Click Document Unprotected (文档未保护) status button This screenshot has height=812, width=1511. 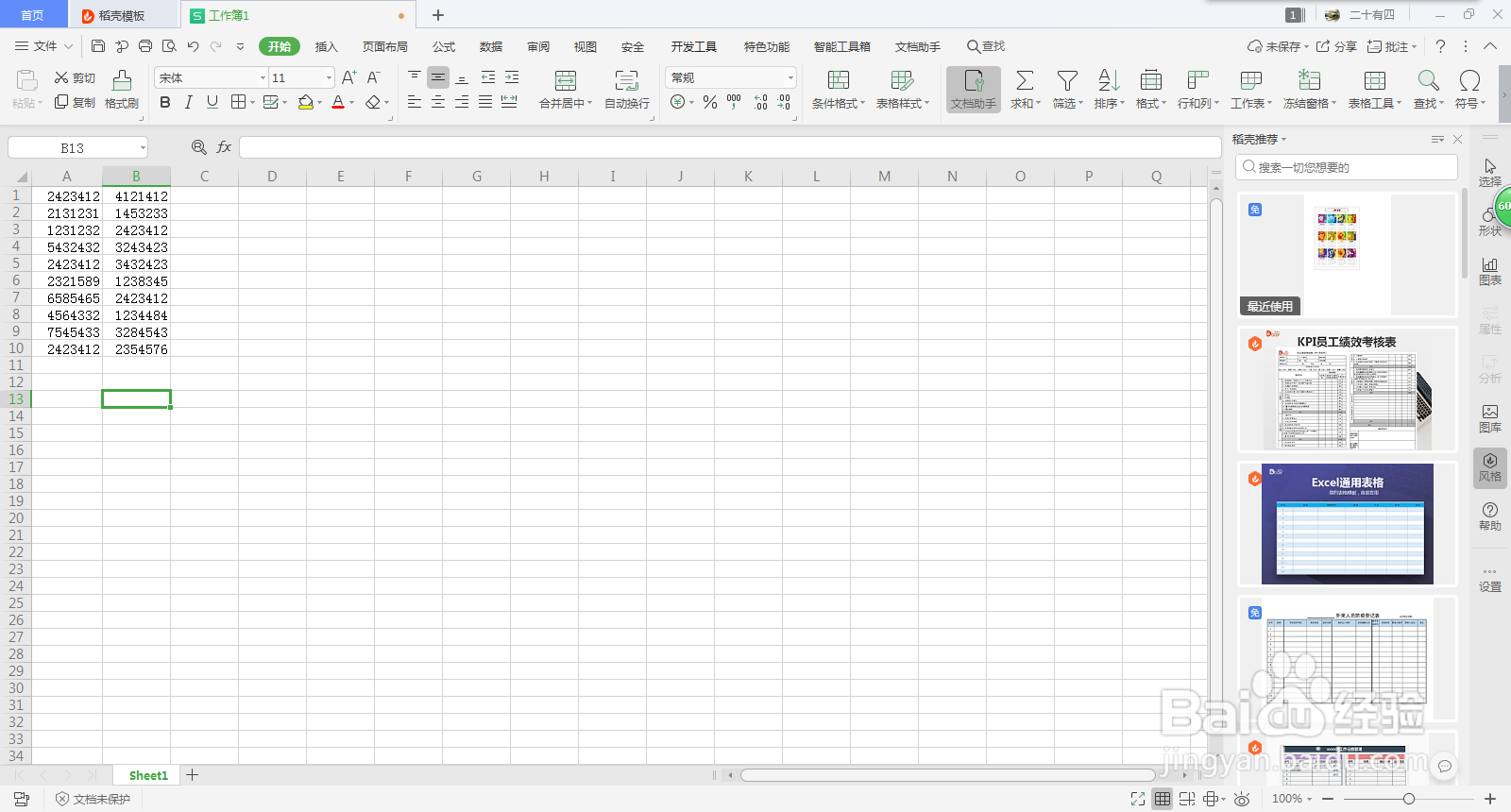tap(93, 799)
